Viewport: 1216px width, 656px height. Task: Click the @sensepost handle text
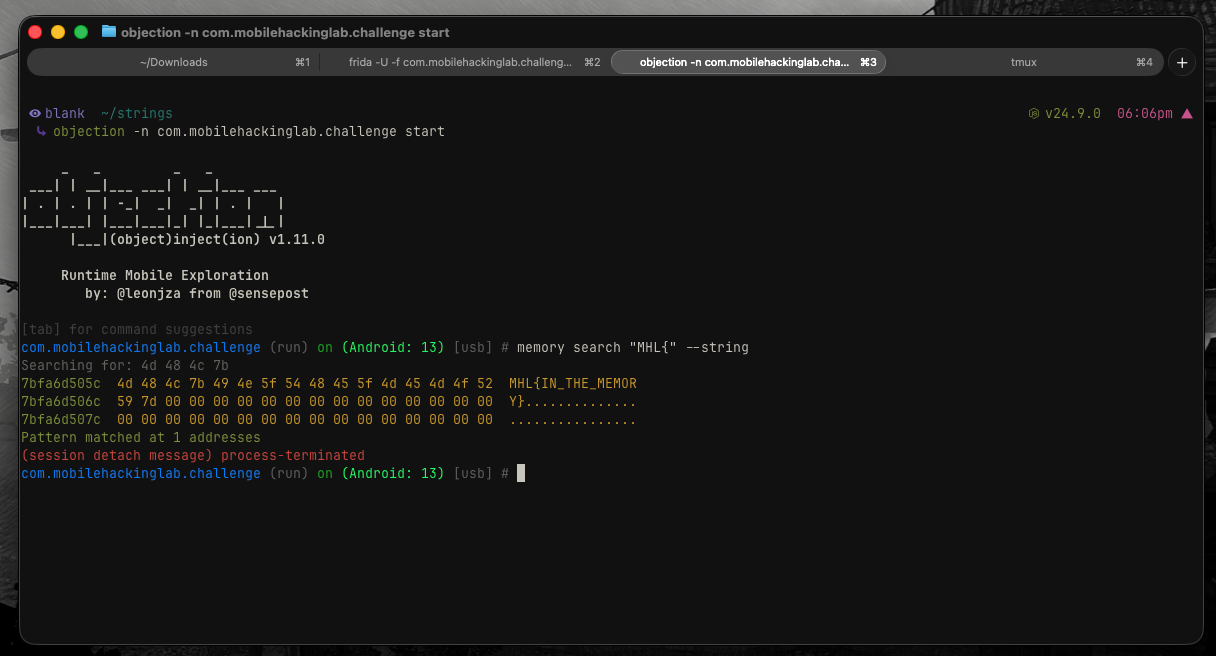point(269,294)
